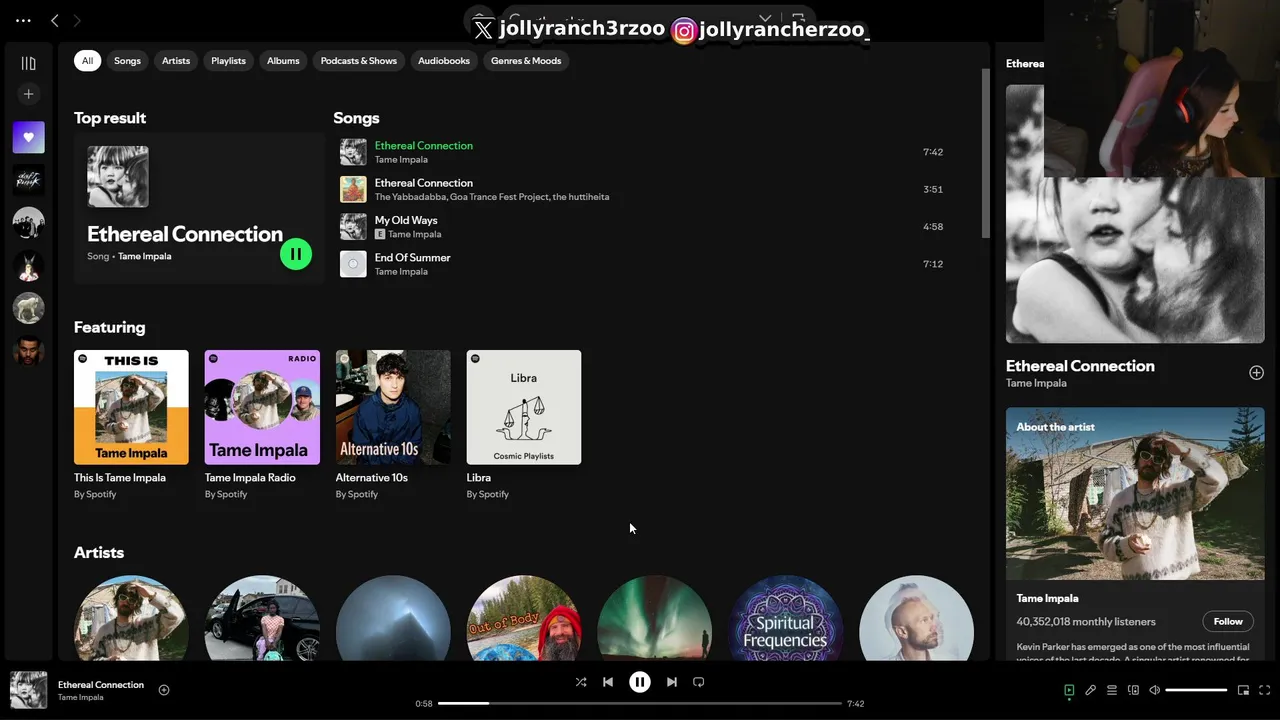Select the All filter chip
Screen dimensions: 1280x720
click(x=87, y=61)
